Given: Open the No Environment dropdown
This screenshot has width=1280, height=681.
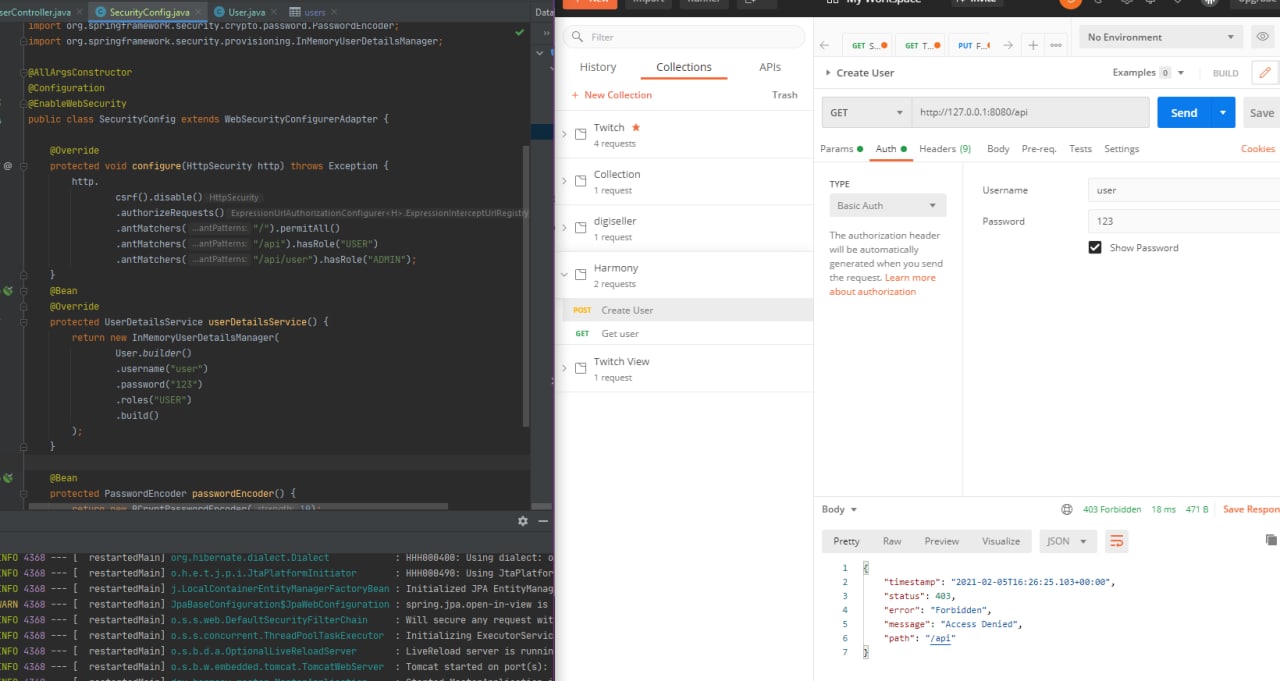Looking at the screenshot, I should coord(1160,37).
